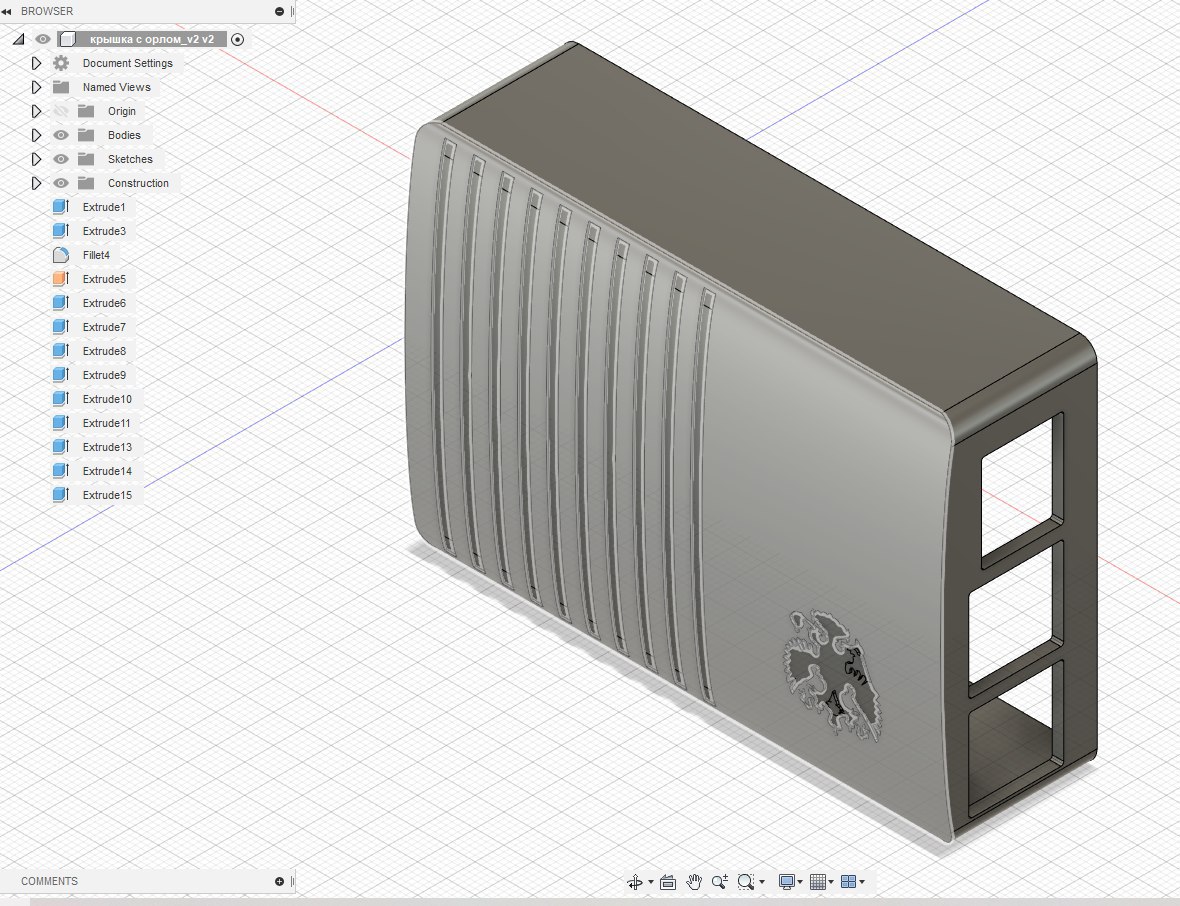Toggle visibility of the root component

point(43,39)
